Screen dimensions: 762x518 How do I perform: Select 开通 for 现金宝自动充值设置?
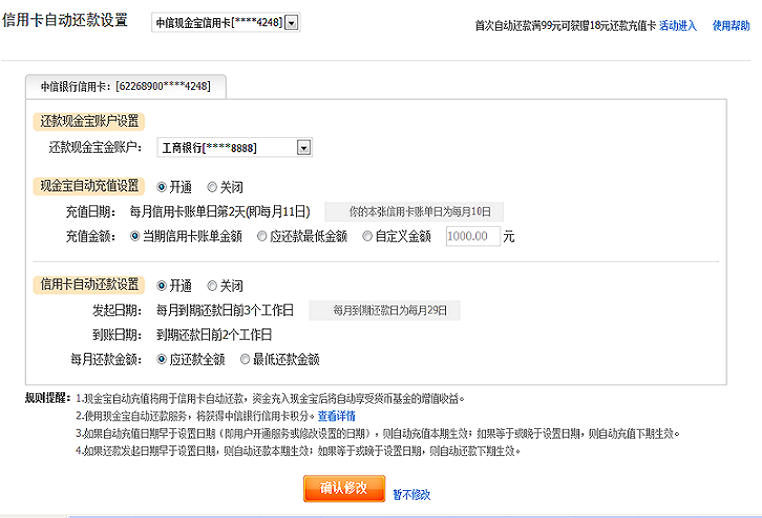pyautogui.click(x=162, y=186)
